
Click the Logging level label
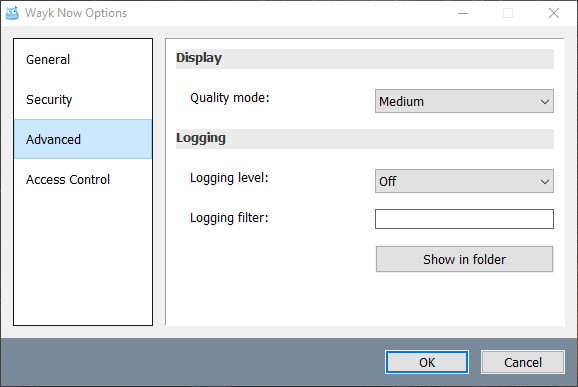[x=229, y=178]
